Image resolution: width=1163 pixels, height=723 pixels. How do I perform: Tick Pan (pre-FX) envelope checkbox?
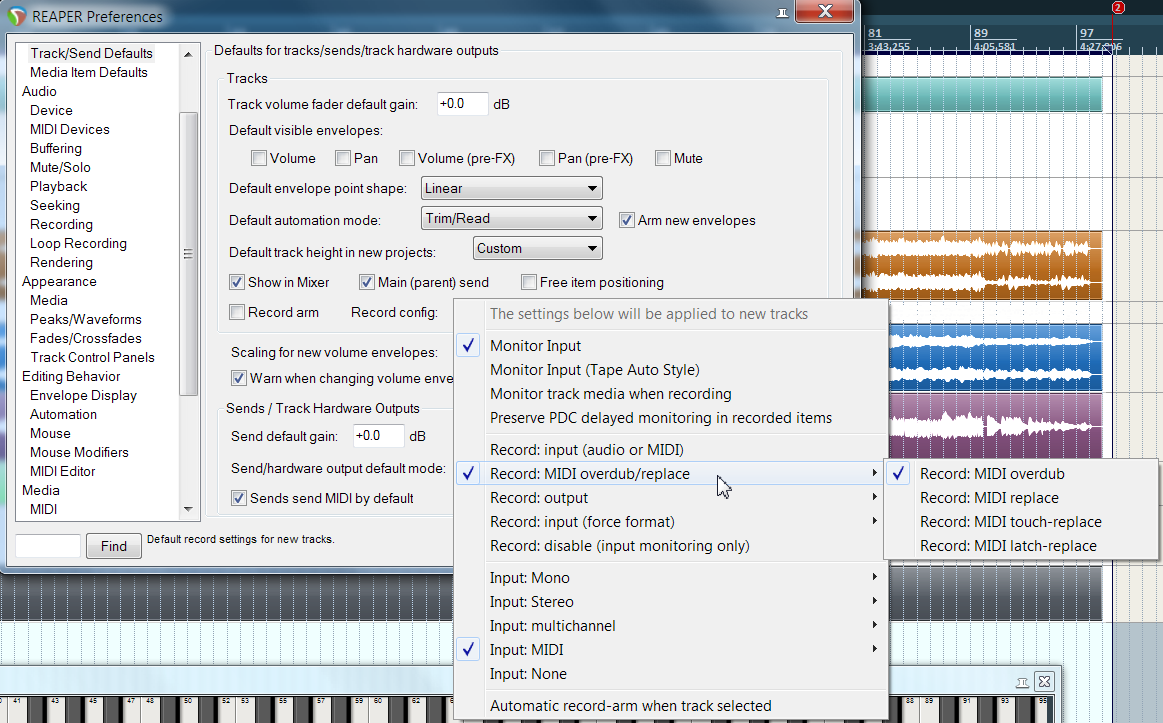(x=547, y=158)
